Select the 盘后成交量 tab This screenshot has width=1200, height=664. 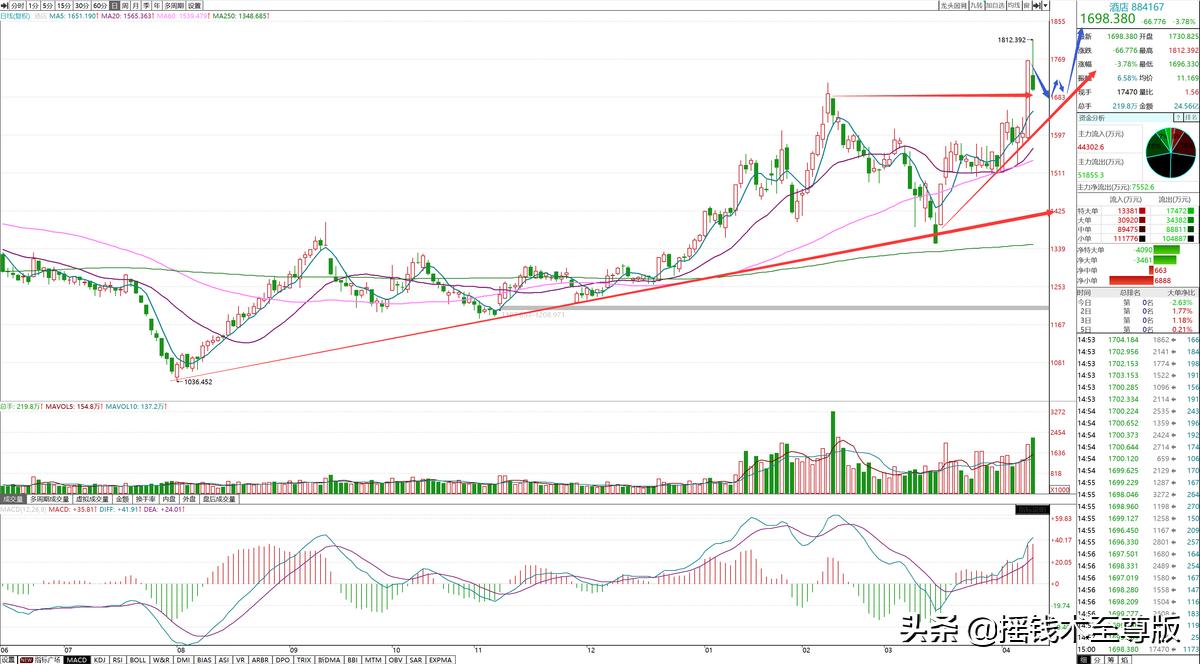point(220,498)
